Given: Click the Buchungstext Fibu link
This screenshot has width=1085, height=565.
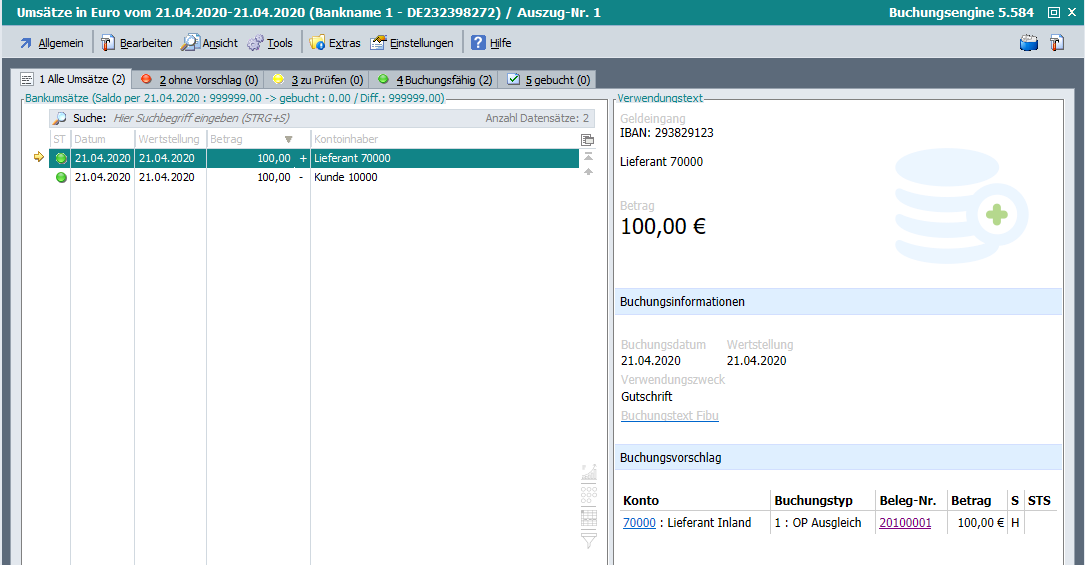Looking at the screenshot, I should coord(669,416).
